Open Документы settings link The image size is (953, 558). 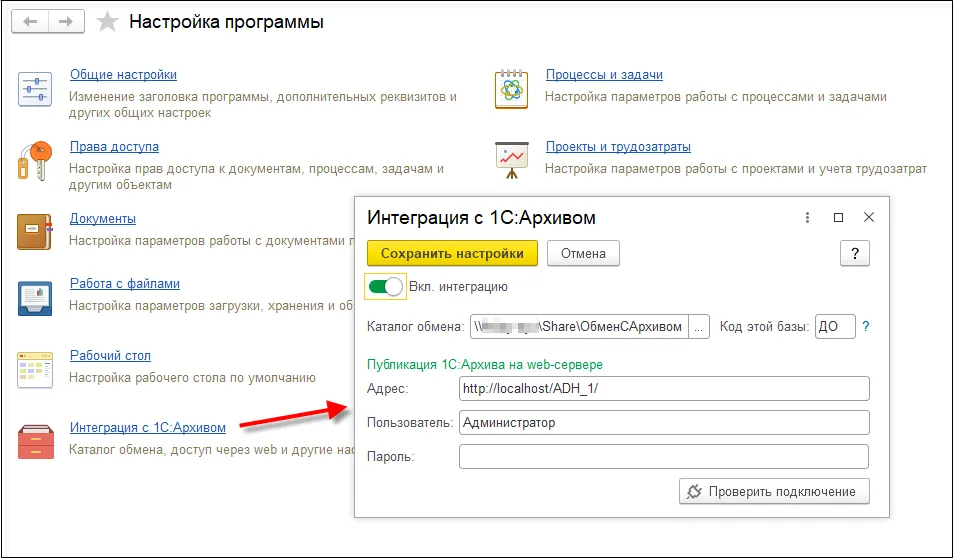pyautogui.click(x=103, y=218)
